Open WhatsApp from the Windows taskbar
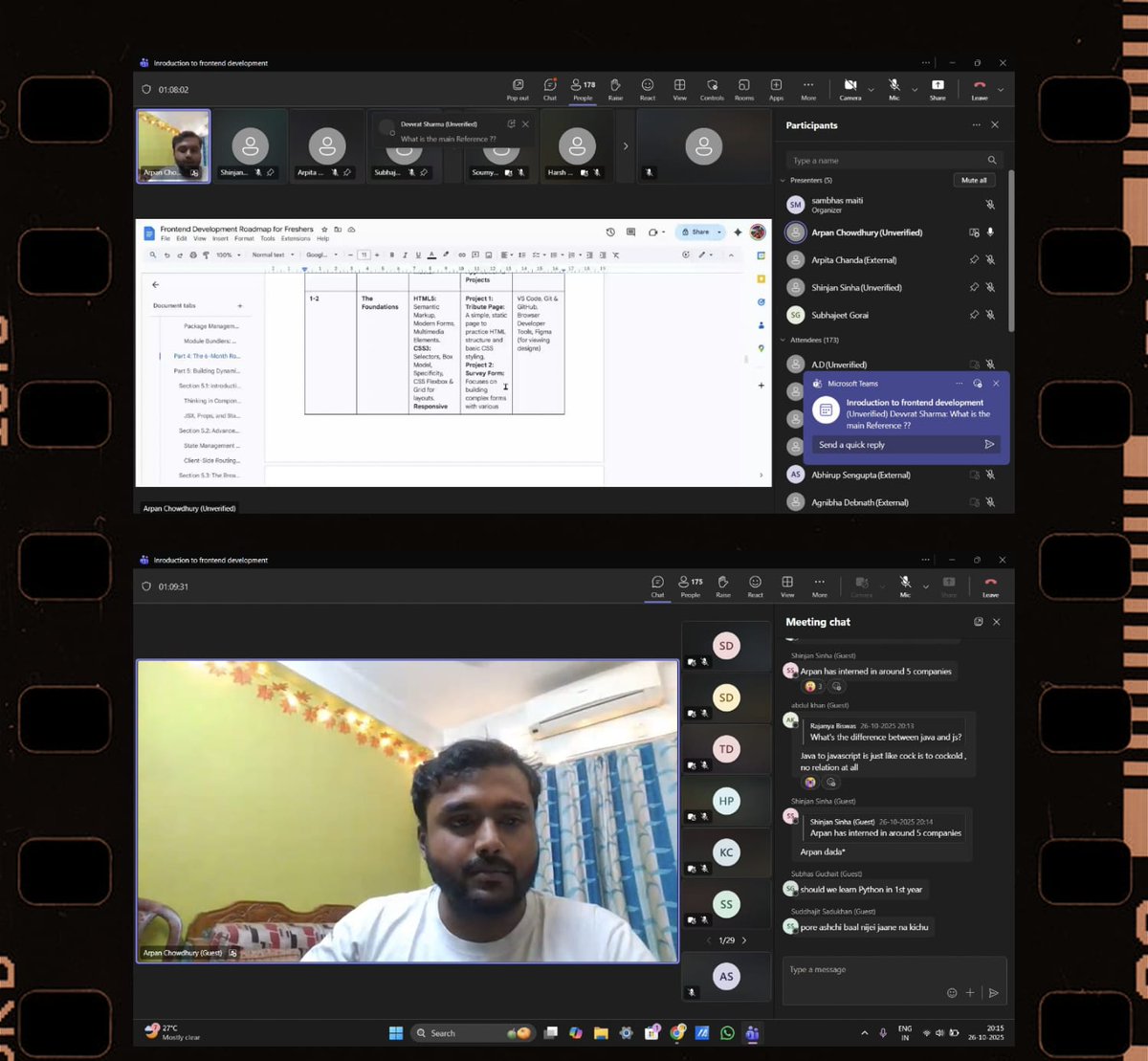Viewport: 1148px width, 1061px height. pyautogui.click(x=727, y=1033)
